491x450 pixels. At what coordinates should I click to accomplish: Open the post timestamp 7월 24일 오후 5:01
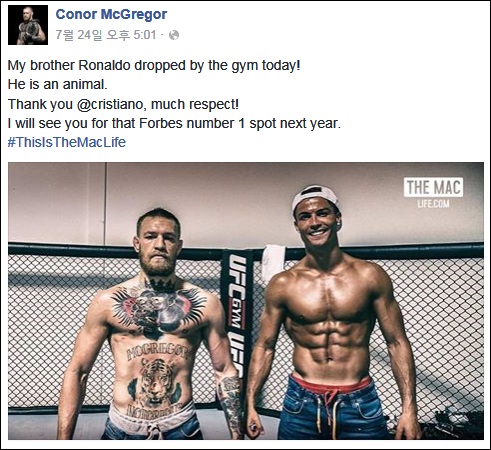(x=106, y=35)
